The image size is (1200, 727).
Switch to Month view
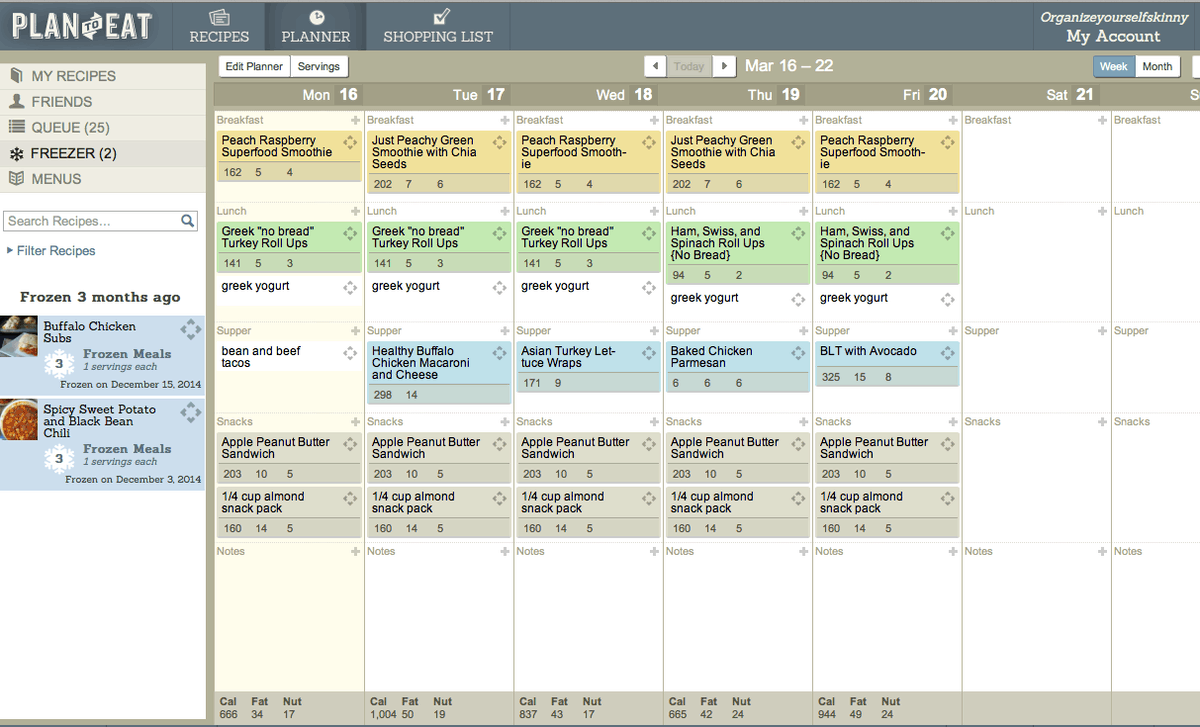pyautogui.click(x=1157, y=67)
